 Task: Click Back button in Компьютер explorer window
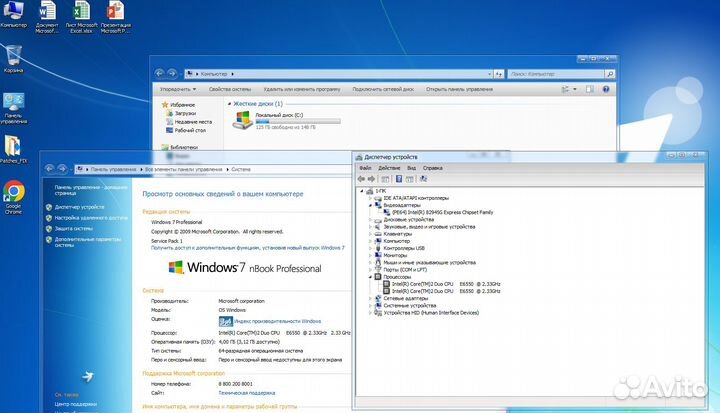[x=159, y=73]
